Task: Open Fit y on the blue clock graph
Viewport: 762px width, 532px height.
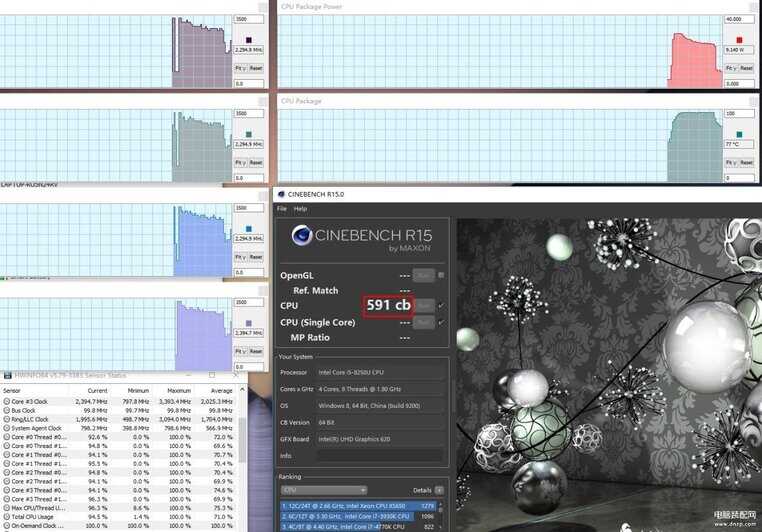Action: coord(240,257)
